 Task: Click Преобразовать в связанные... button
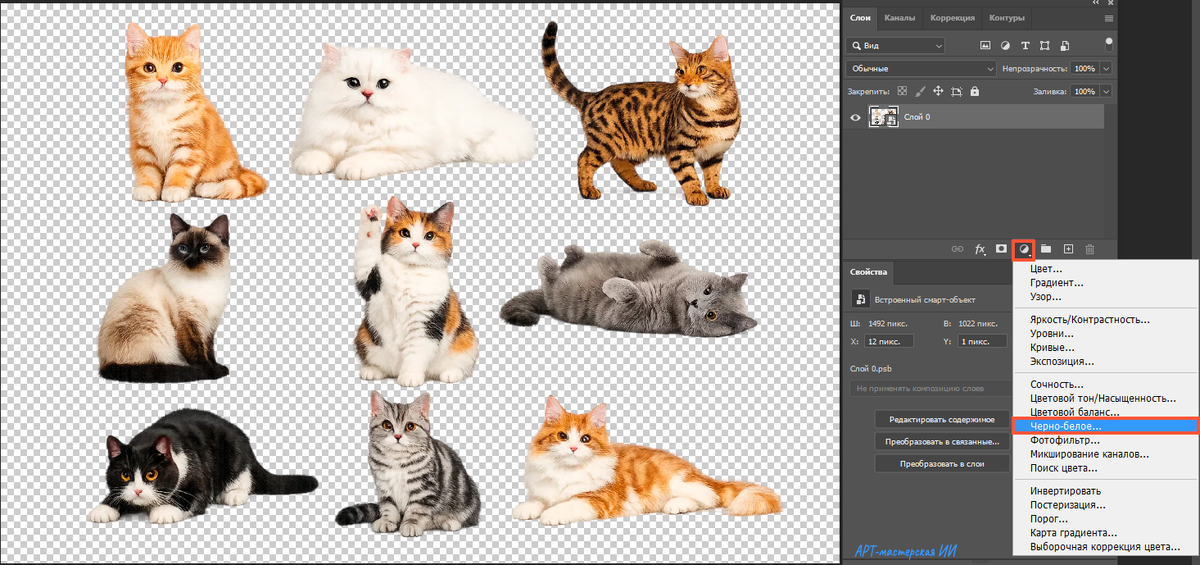[942, 441]
